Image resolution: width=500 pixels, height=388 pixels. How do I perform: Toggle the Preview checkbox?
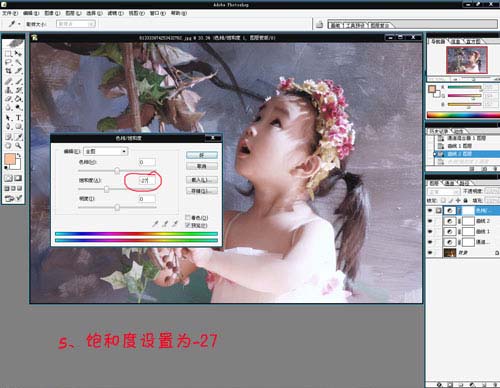pyautogui.click(x=188, y=225)
